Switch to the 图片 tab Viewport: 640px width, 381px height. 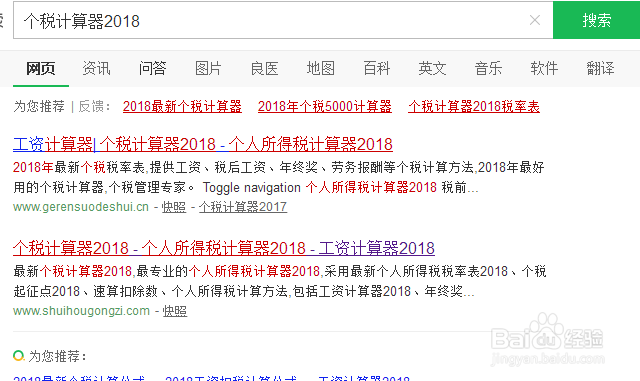(208, 68)
